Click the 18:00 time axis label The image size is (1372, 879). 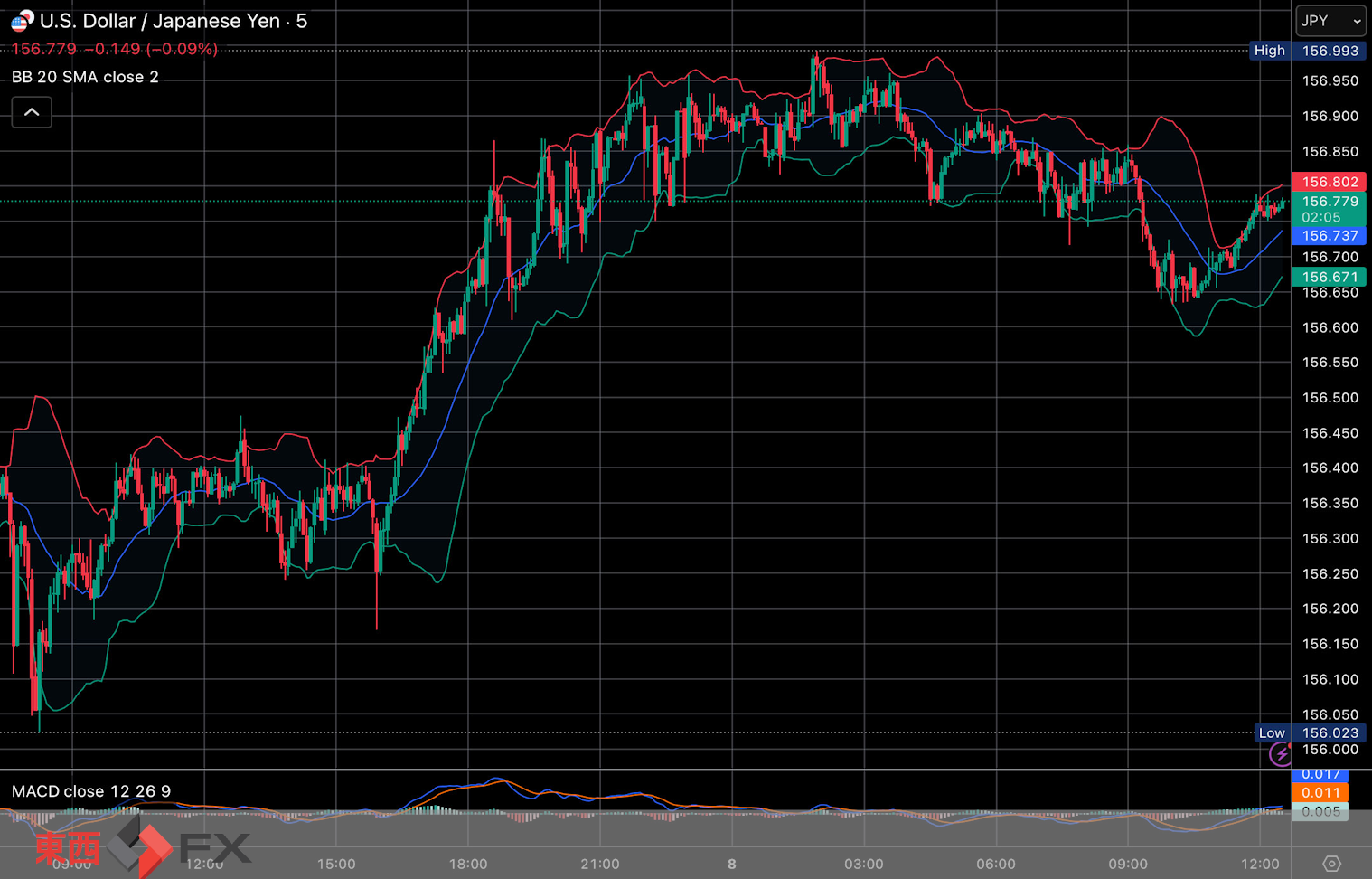pos(468,864)
